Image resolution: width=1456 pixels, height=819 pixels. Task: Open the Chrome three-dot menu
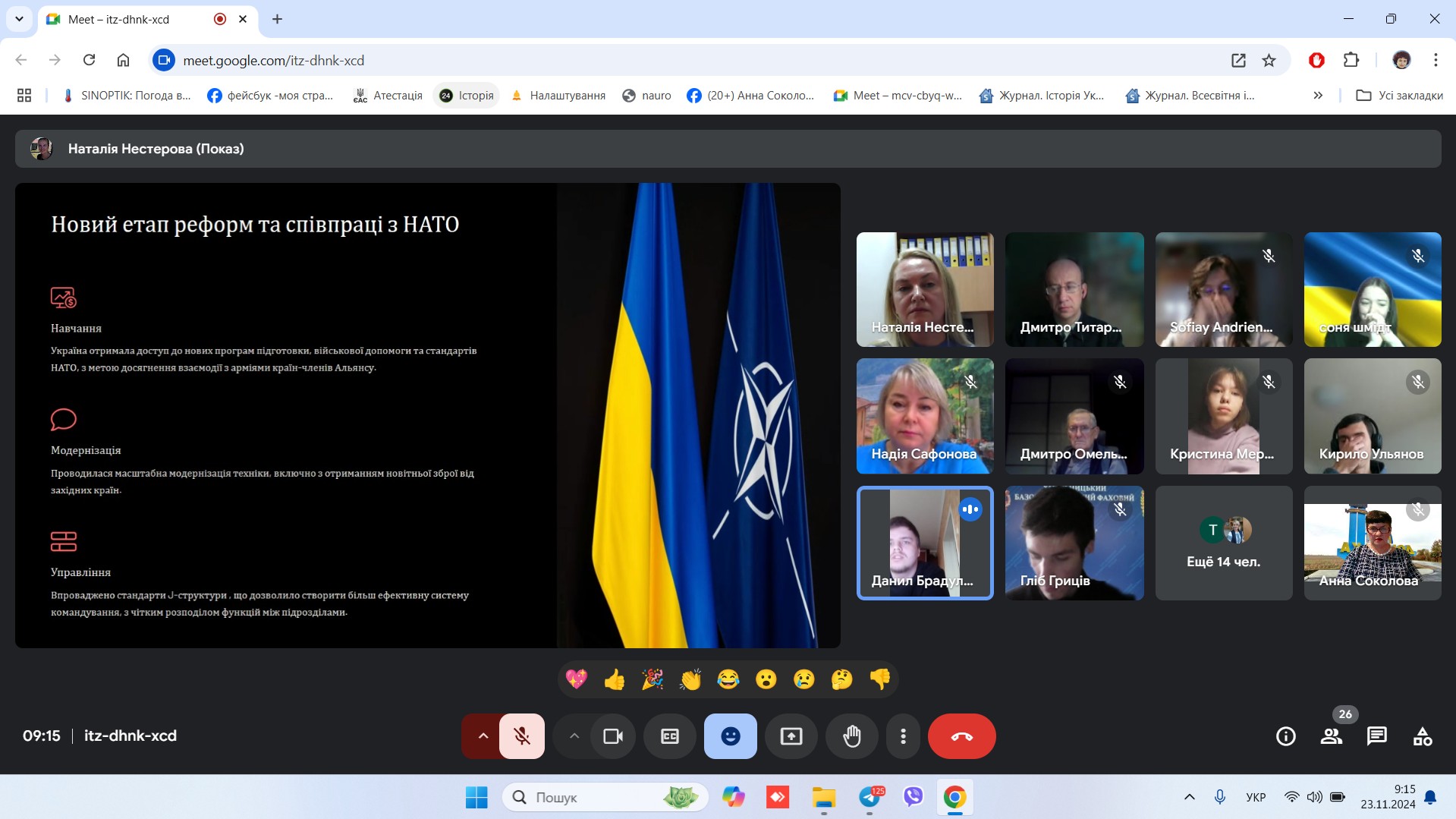(1436, 60)
